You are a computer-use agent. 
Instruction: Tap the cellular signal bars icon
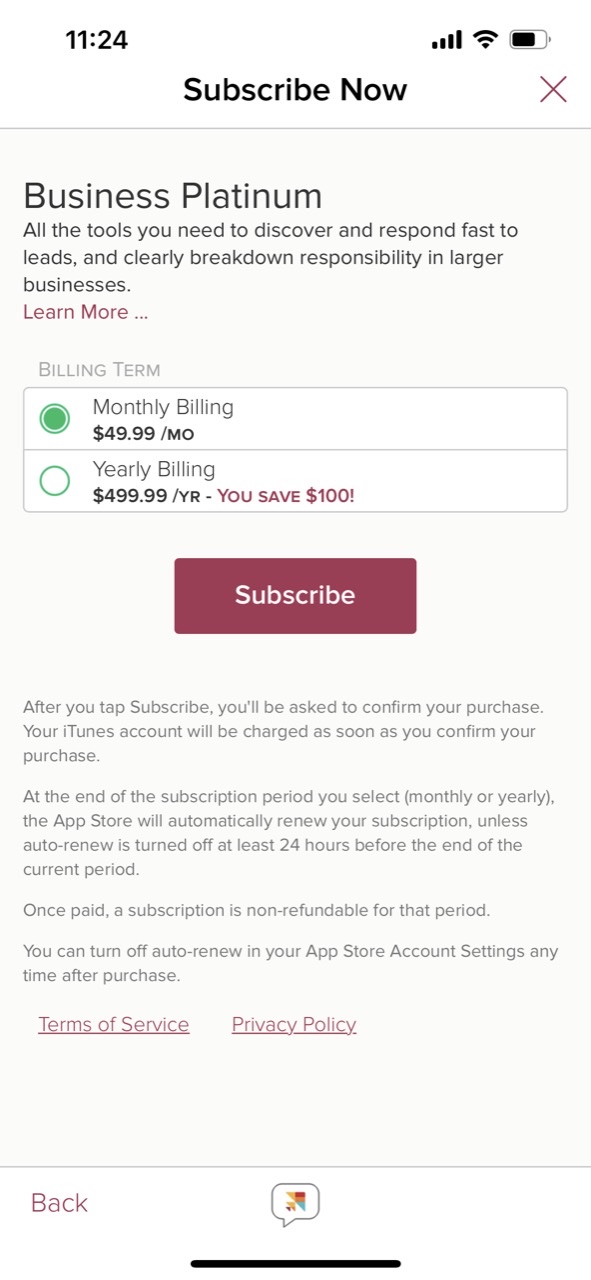click(x=446, y=41)
